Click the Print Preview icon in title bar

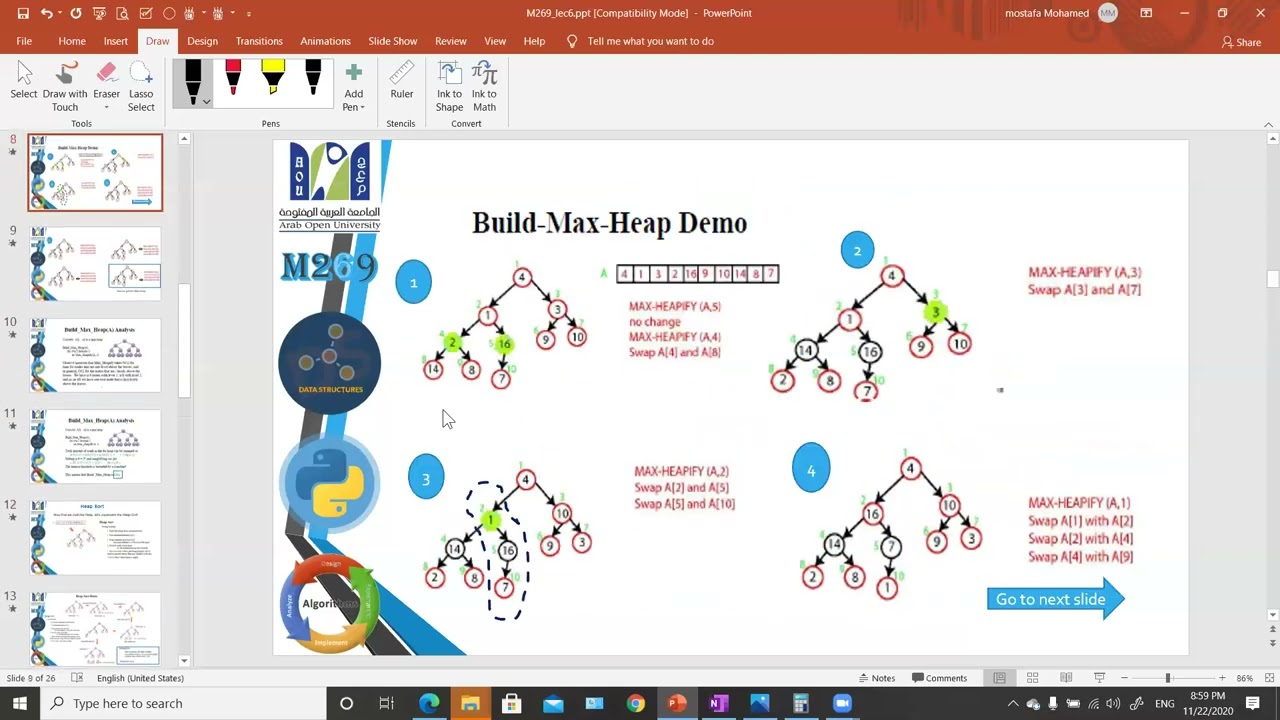[x=122, y=13]
